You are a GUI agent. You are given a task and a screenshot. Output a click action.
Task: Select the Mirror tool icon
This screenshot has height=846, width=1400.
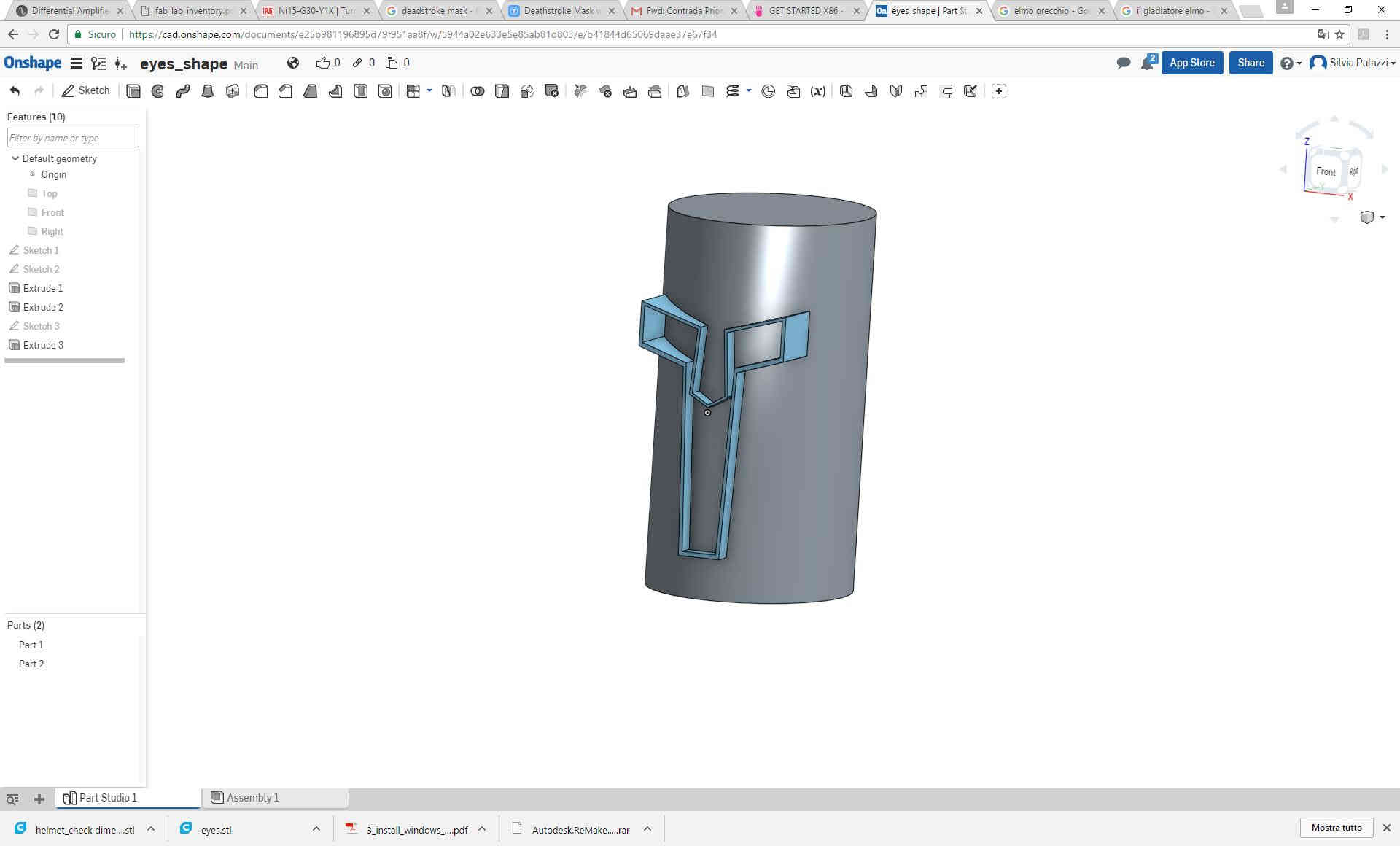click(x=448, y=91)
